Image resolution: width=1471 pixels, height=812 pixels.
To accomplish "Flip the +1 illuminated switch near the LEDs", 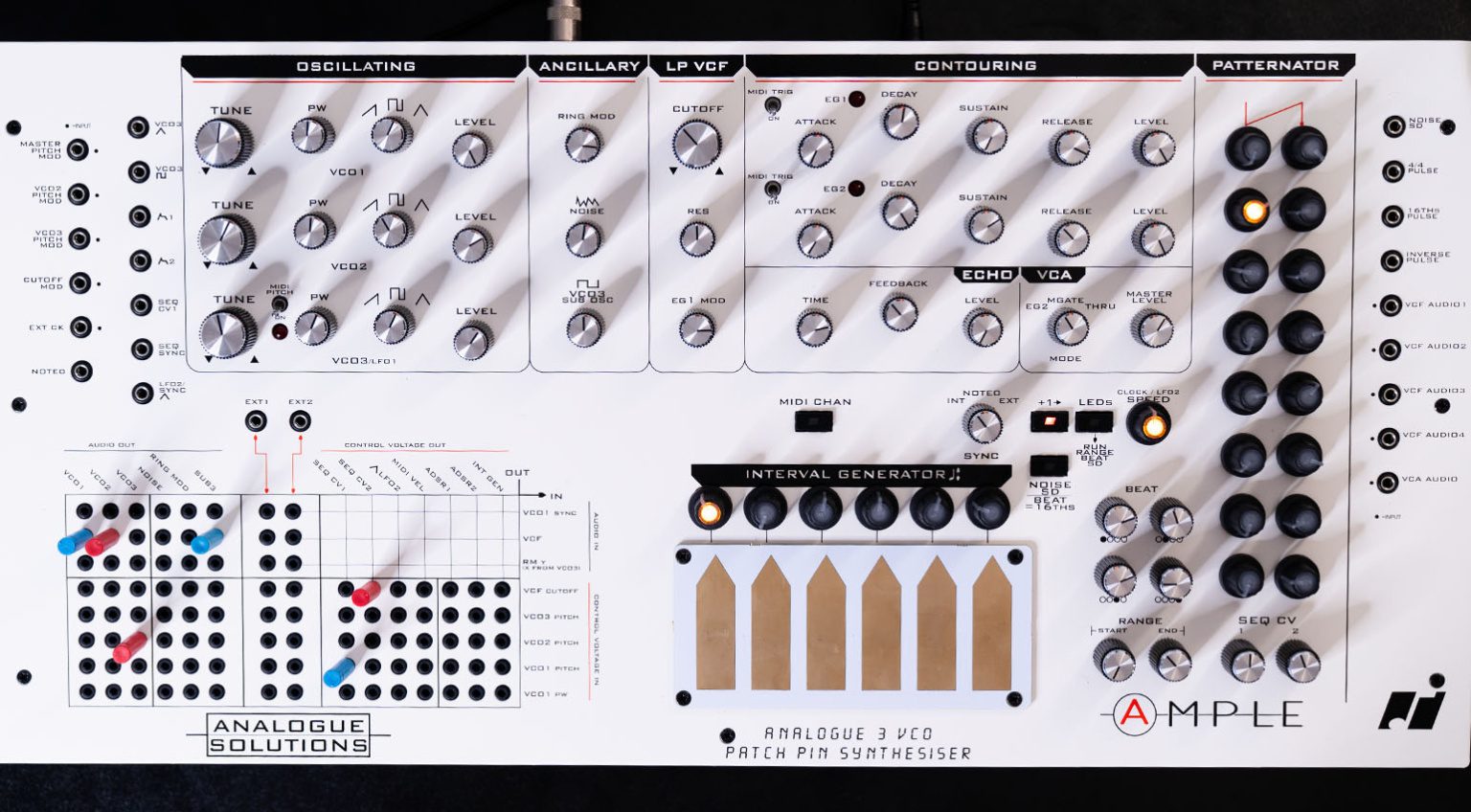I will (x=1048, y=422).
